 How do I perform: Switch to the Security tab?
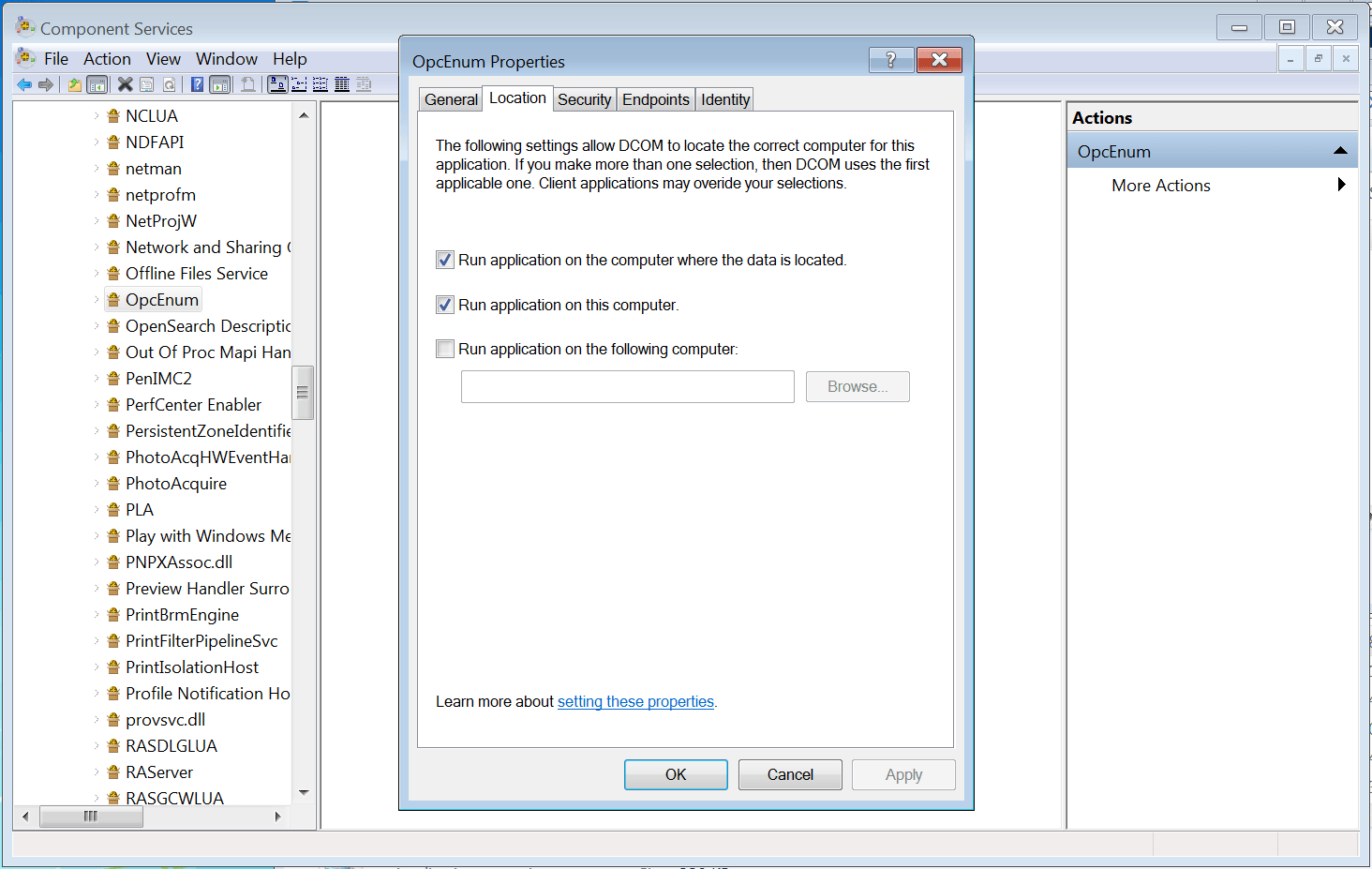point(584,99)
